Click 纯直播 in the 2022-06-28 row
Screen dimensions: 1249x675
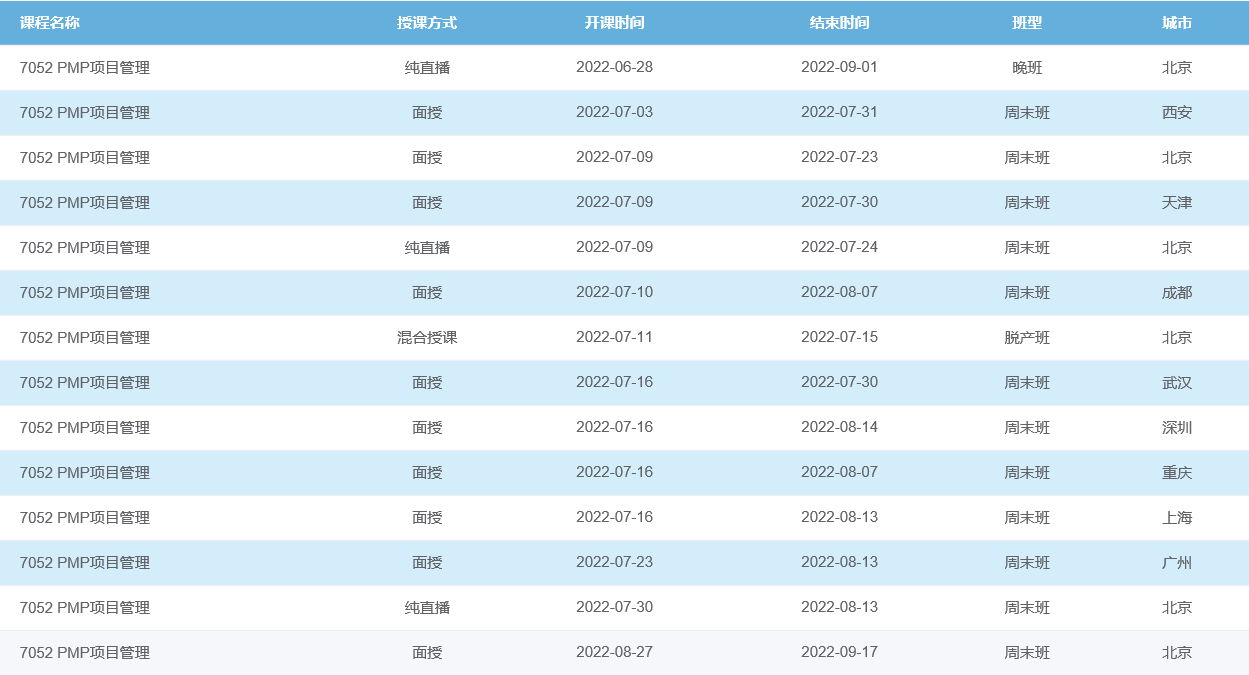[x=427, y=68]
